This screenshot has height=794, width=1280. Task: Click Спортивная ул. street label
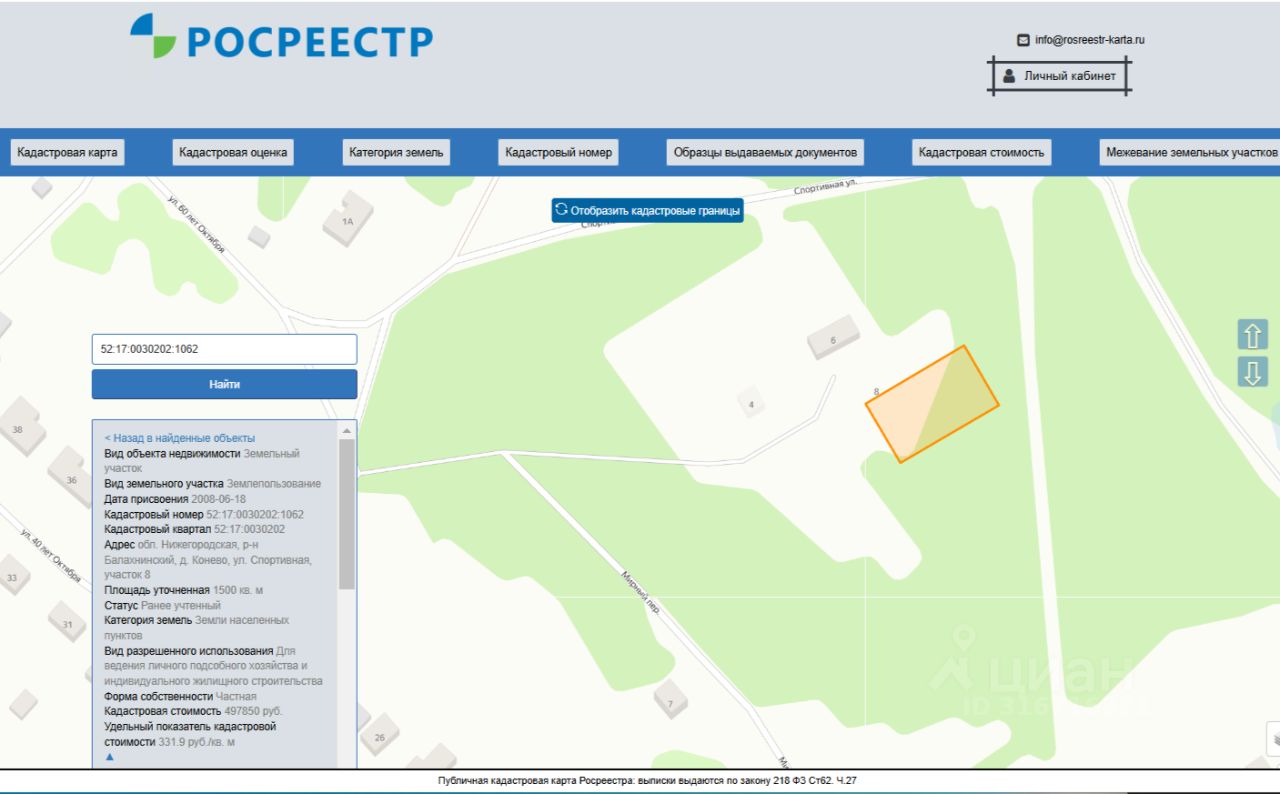tap(826, 186)
